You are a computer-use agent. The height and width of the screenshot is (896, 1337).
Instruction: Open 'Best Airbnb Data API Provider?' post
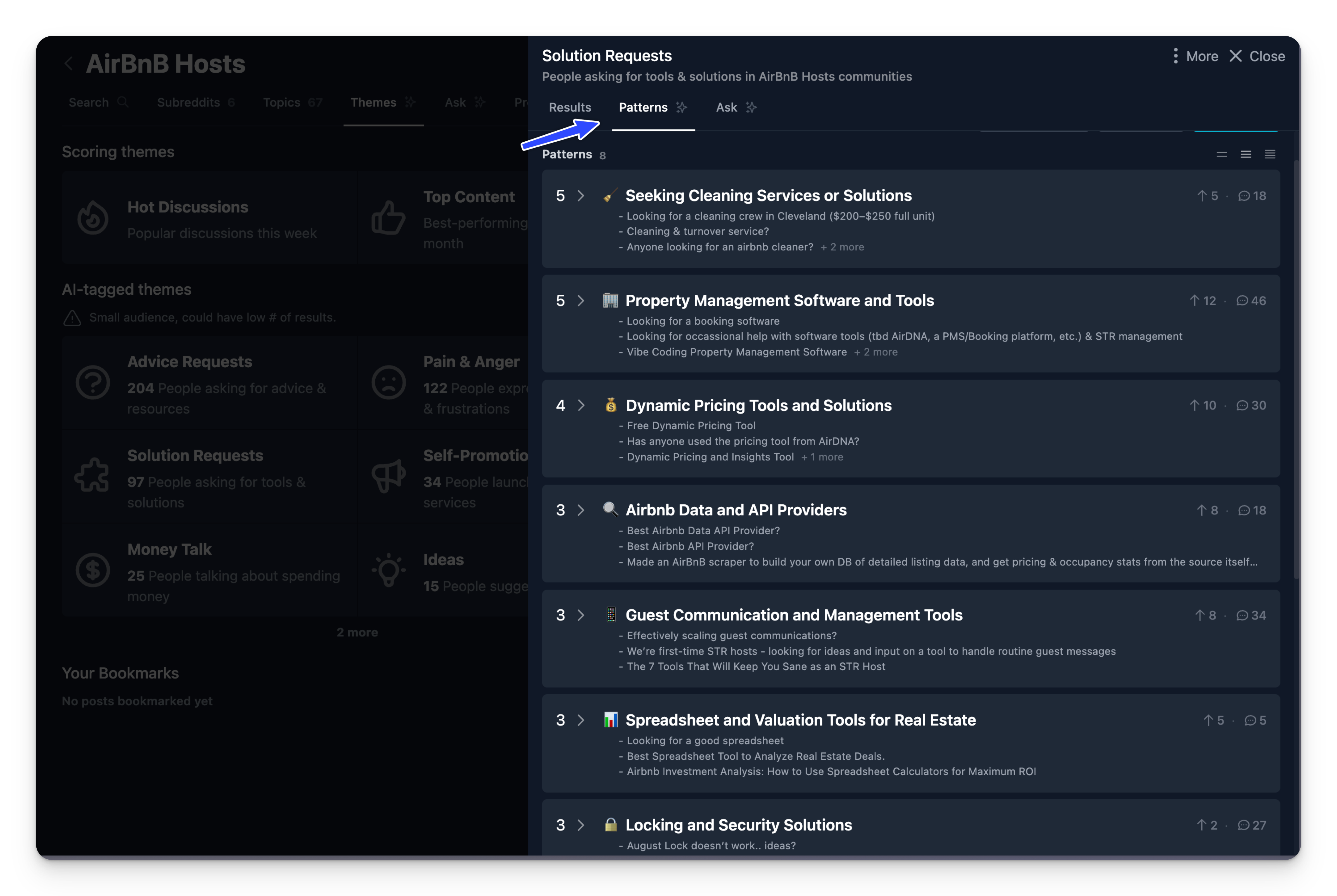coord(703,531)
